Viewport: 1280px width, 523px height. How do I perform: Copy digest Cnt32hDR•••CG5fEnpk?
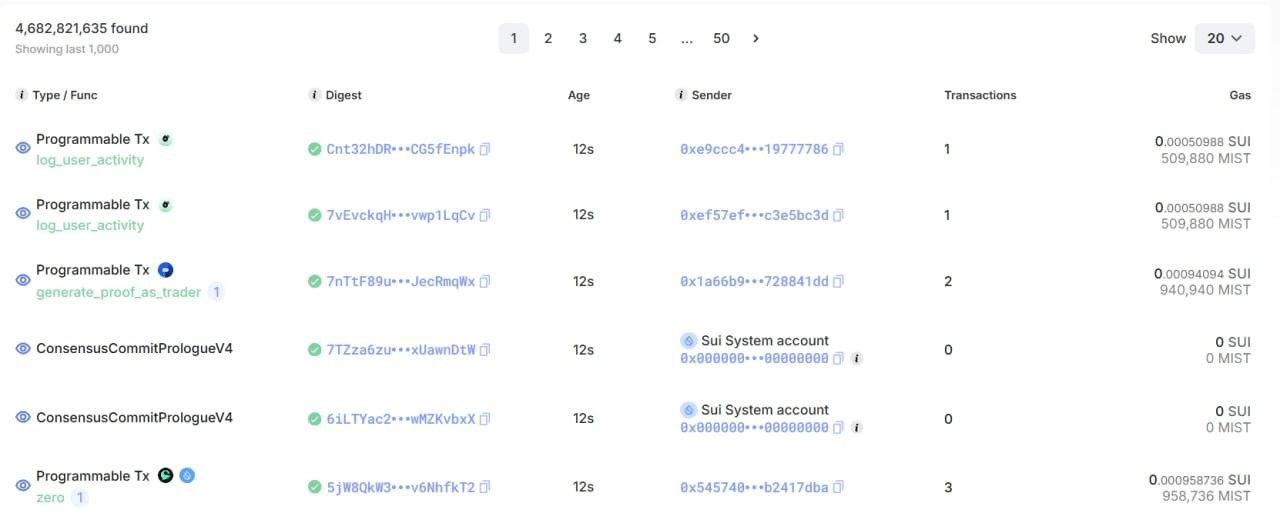tap(485, 149)
